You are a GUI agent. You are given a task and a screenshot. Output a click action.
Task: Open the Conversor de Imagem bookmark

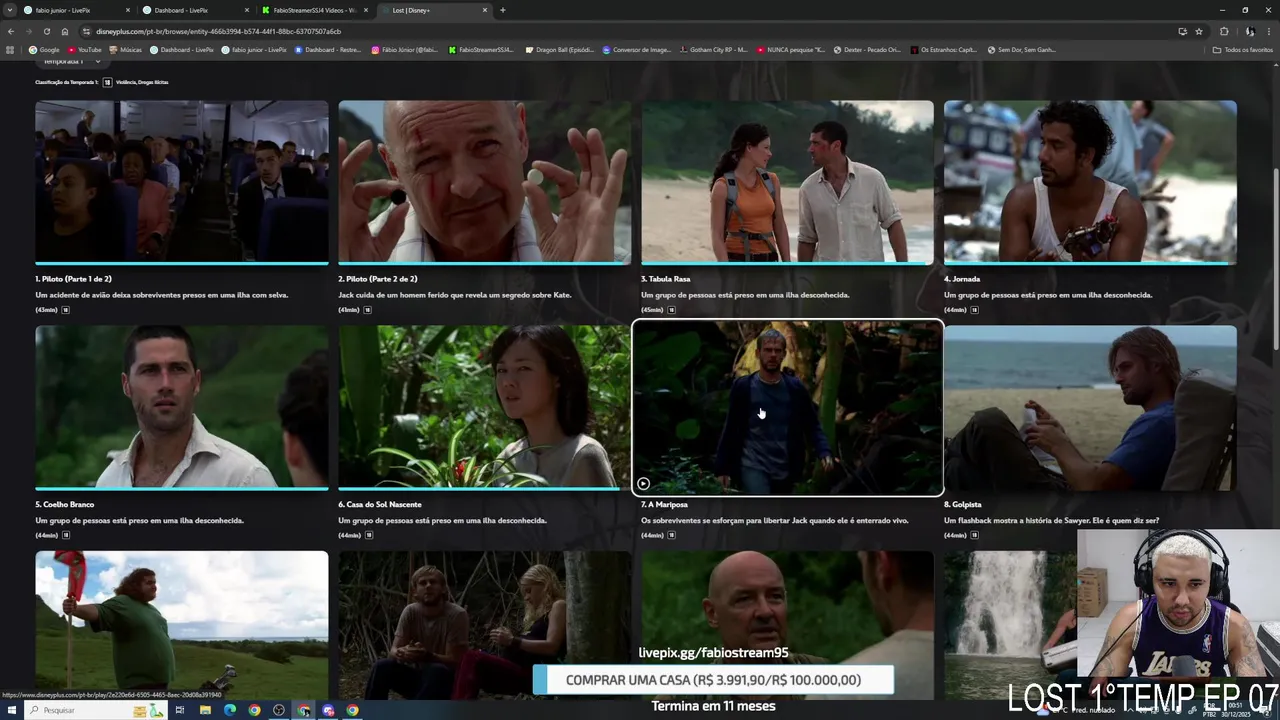tap(636, 50)
